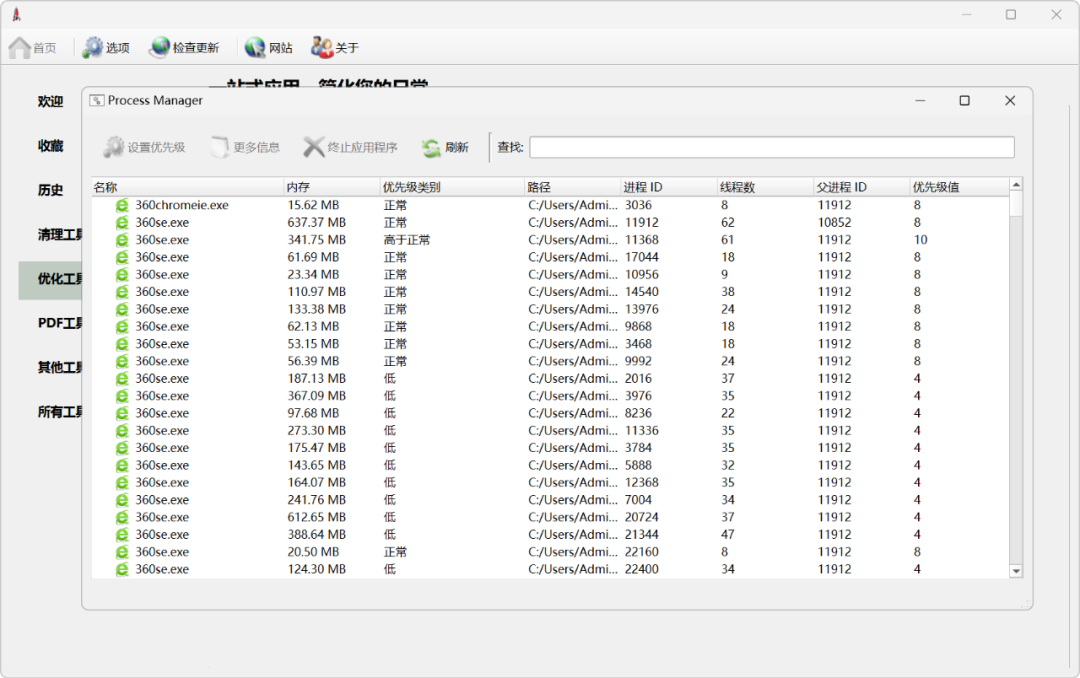Click parent process ID 10852 cell
The image size is (1080, 678).
click(x=834, y=223)
